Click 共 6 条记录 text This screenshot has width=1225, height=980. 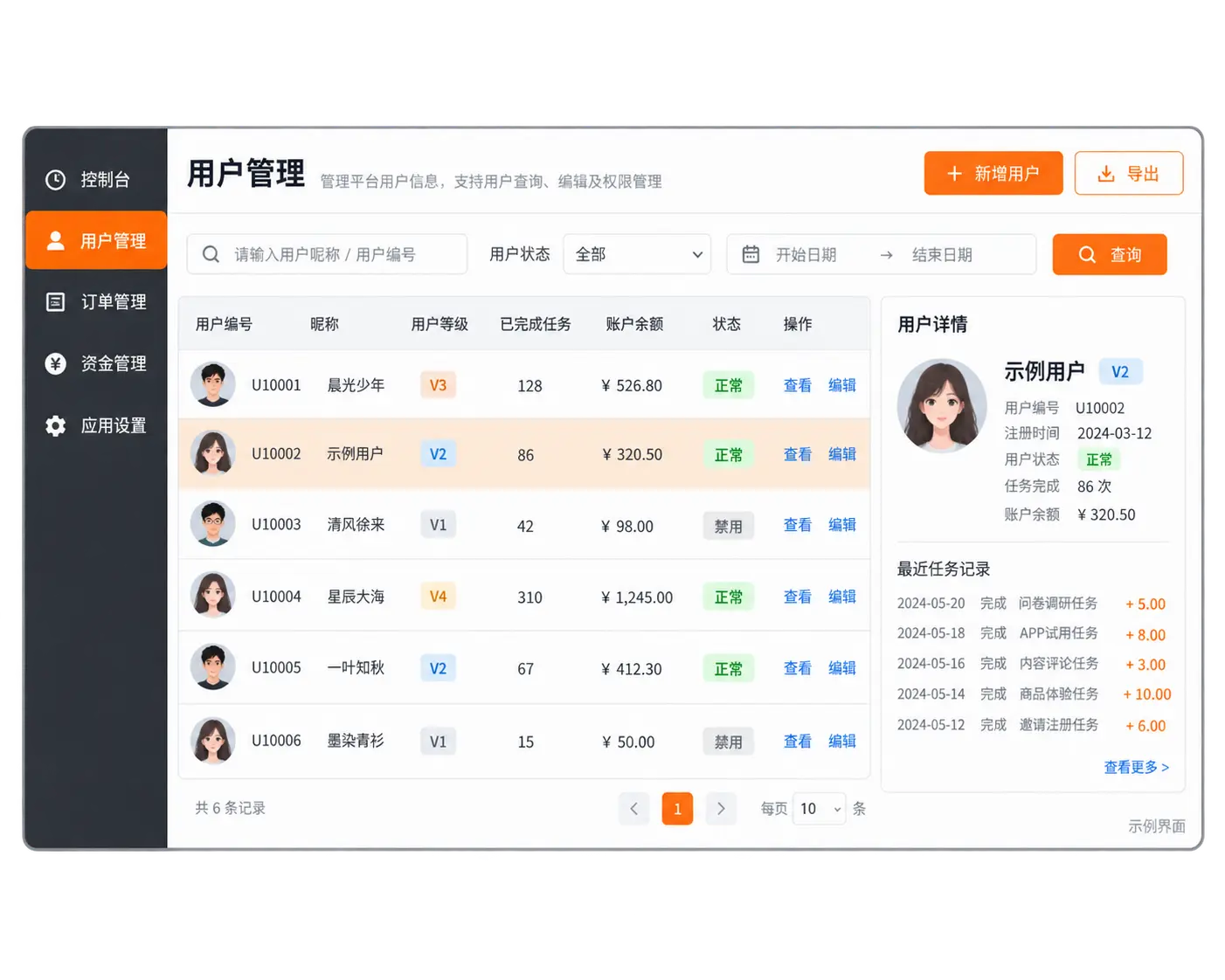coord(230,808)
